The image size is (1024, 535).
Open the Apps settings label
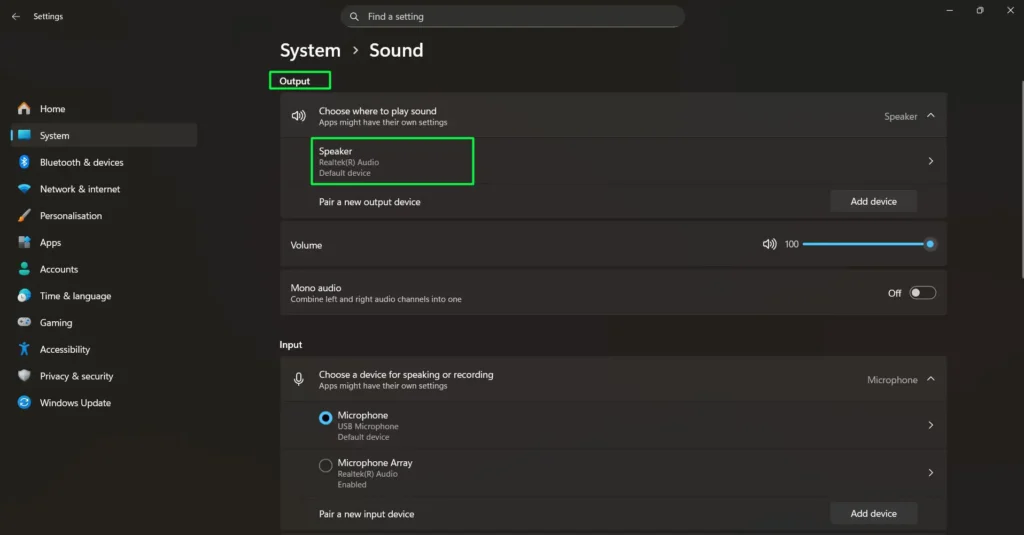pyautogui.click(x=50, y=242)
